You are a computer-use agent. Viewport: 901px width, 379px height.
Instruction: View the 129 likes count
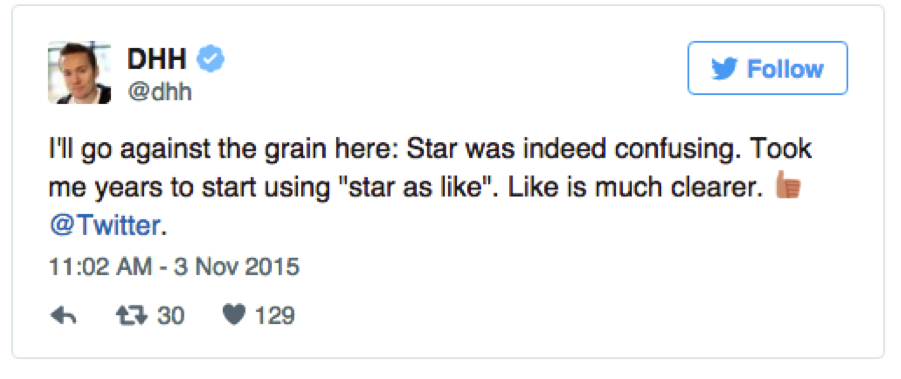click(274, 315)
